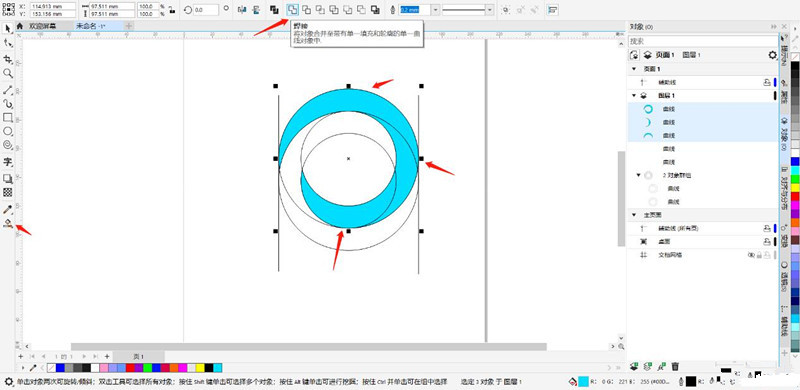Viewport: 800px width, 390px height.
Task: Click the Weld objects button
Action: click(292, 10)
